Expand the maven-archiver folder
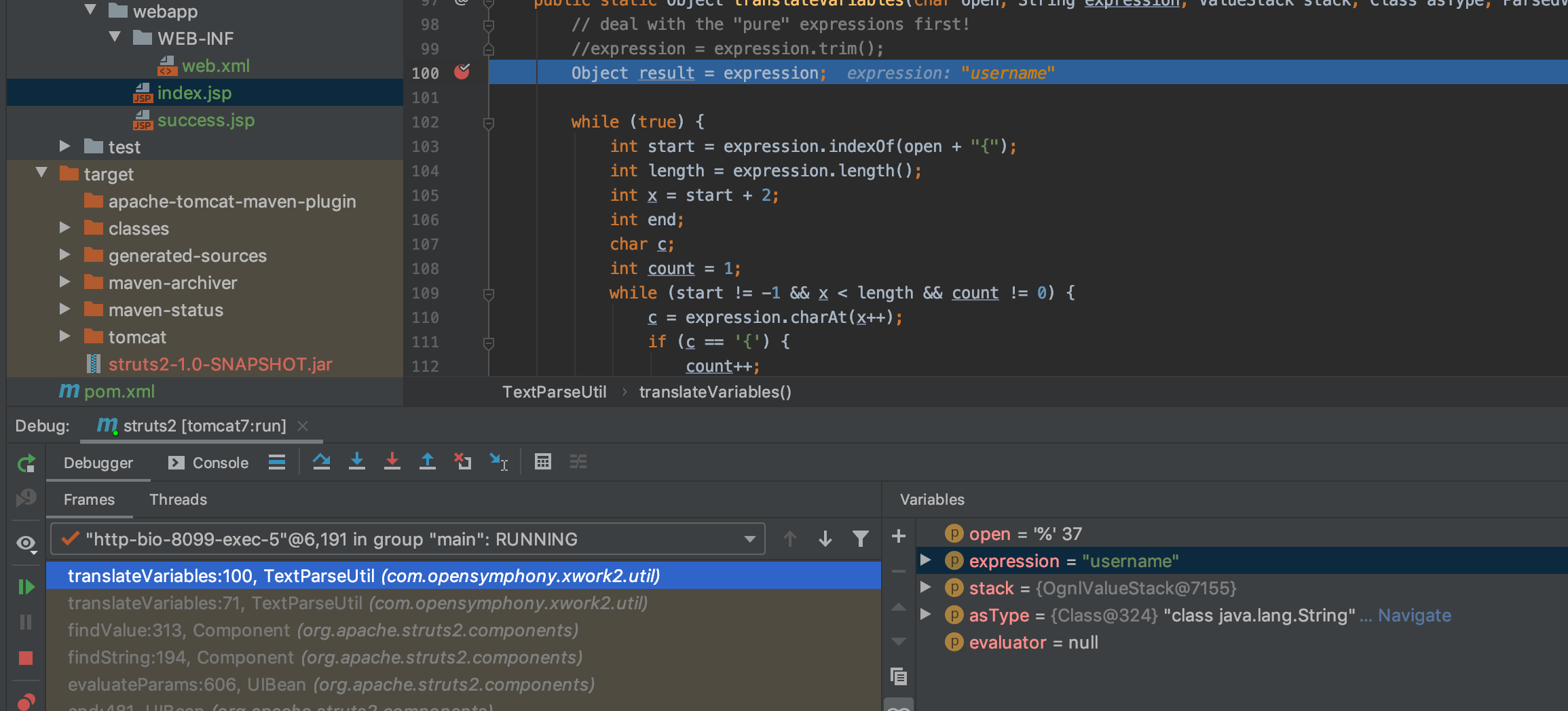Viewport: 1568px width, 711px height. pyautogui.click(x=64, y=282)
